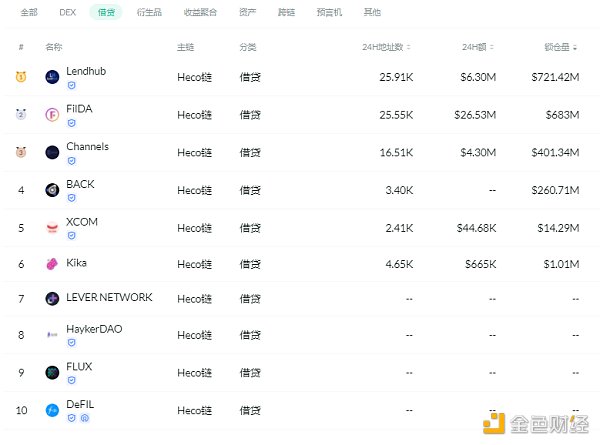Click the XCOM project logo icon

click(52, 227)
